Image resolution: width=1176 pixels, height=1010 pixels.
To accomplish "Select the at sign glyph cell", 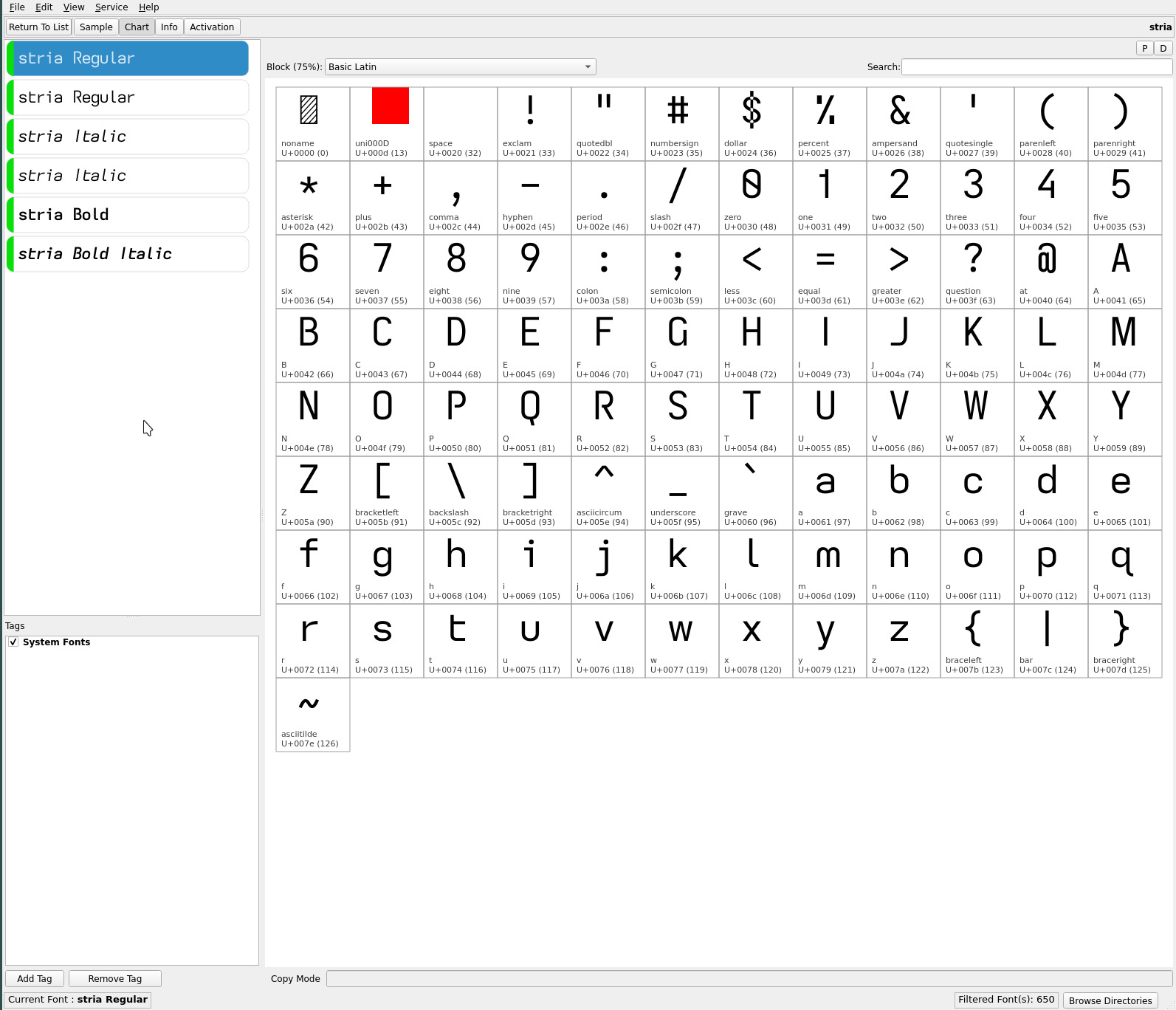I will coord(1051,272).
